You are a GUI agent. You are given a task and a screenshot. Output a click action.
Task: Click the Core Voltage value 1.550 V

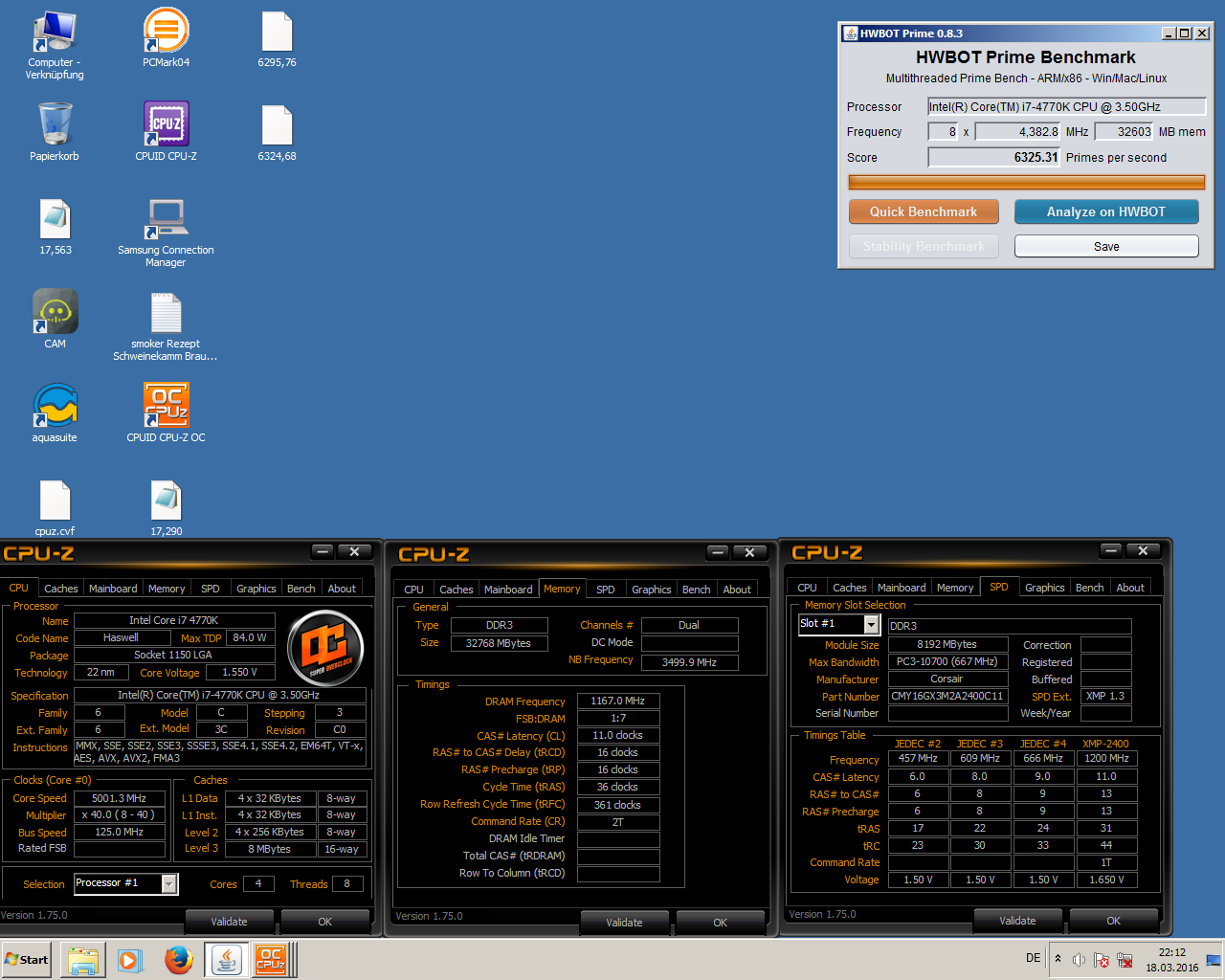point(240,672)
